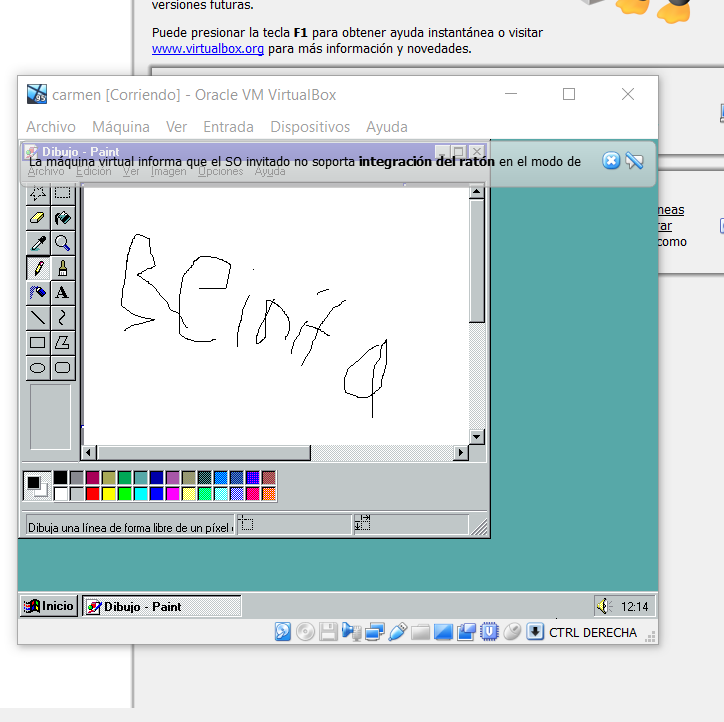
Task: Open the VirtualBox Máquina menu
Action: 121,126
